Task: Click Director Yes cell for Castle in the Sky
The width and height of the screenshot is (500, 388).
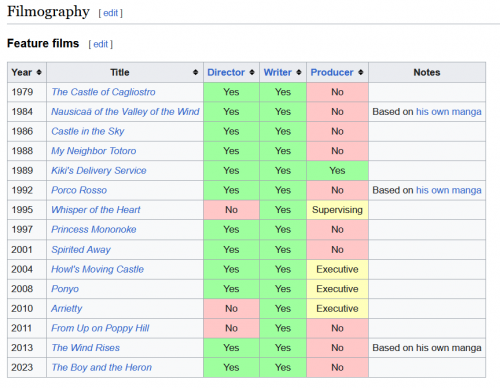Action: click(231, 131)
